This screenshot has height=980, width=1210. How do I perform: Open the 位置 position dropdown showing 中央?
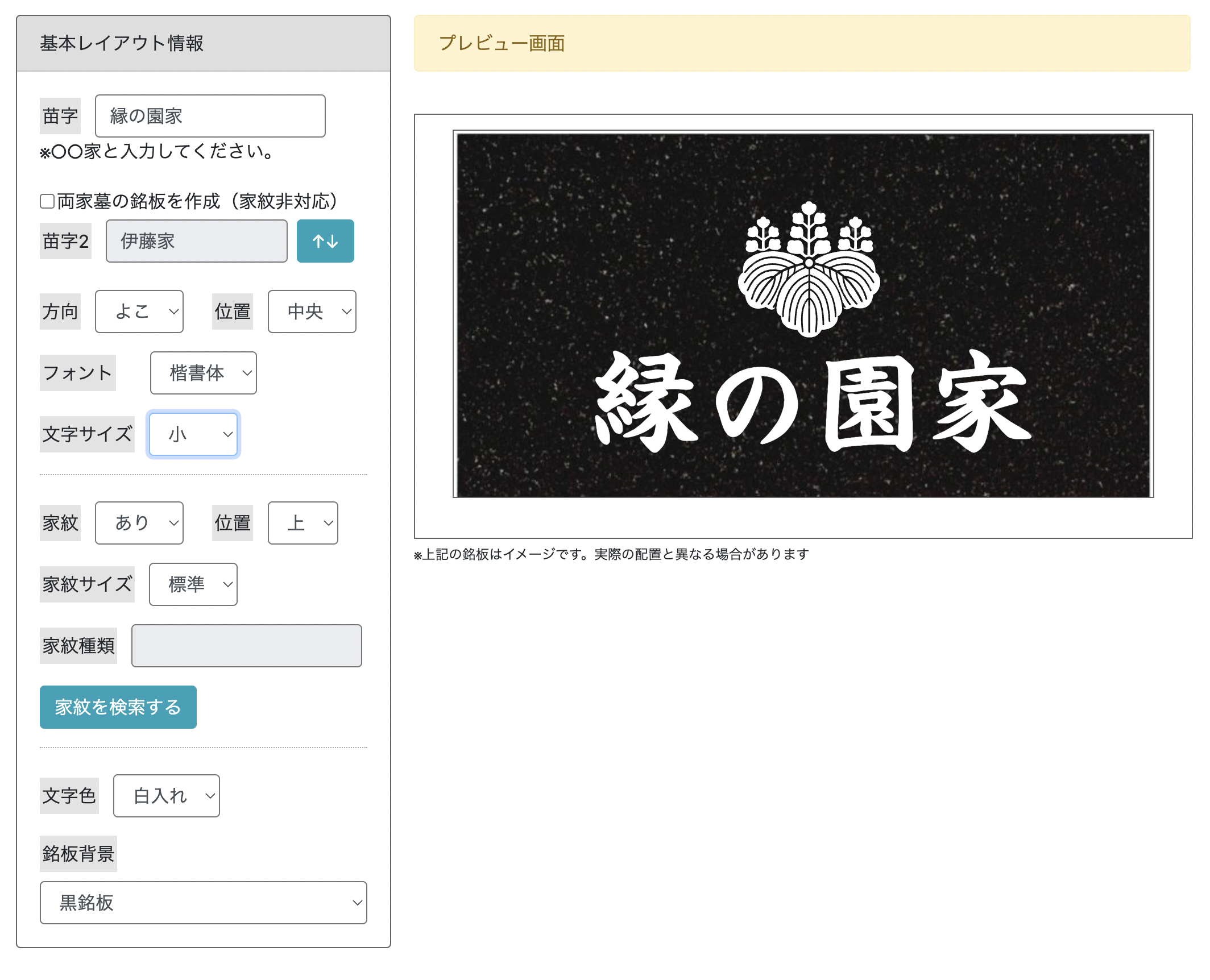click(311, 311)
